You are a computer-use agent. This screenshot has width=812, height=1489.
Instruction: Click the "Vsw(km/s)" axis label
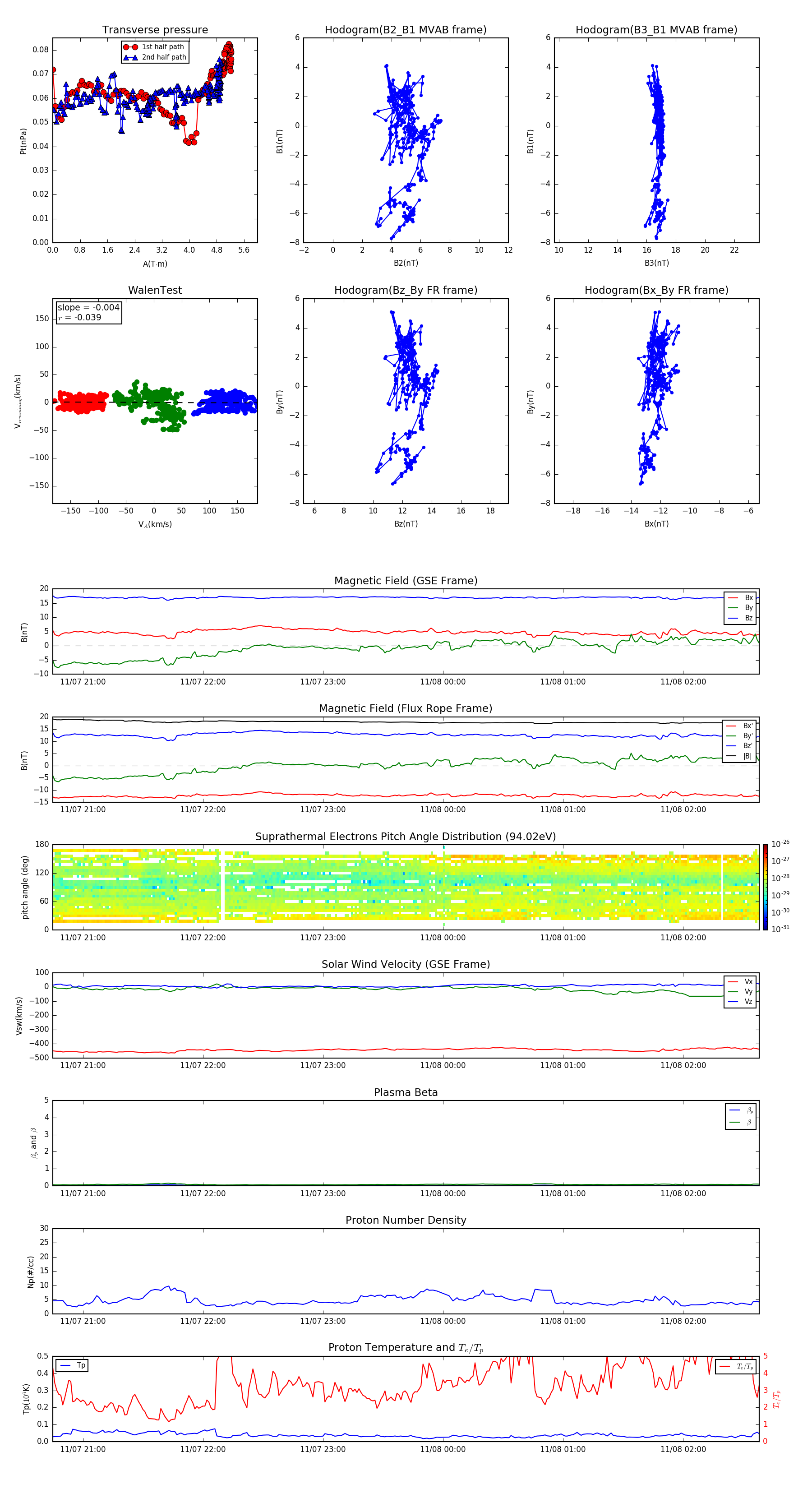point(19,1016)
